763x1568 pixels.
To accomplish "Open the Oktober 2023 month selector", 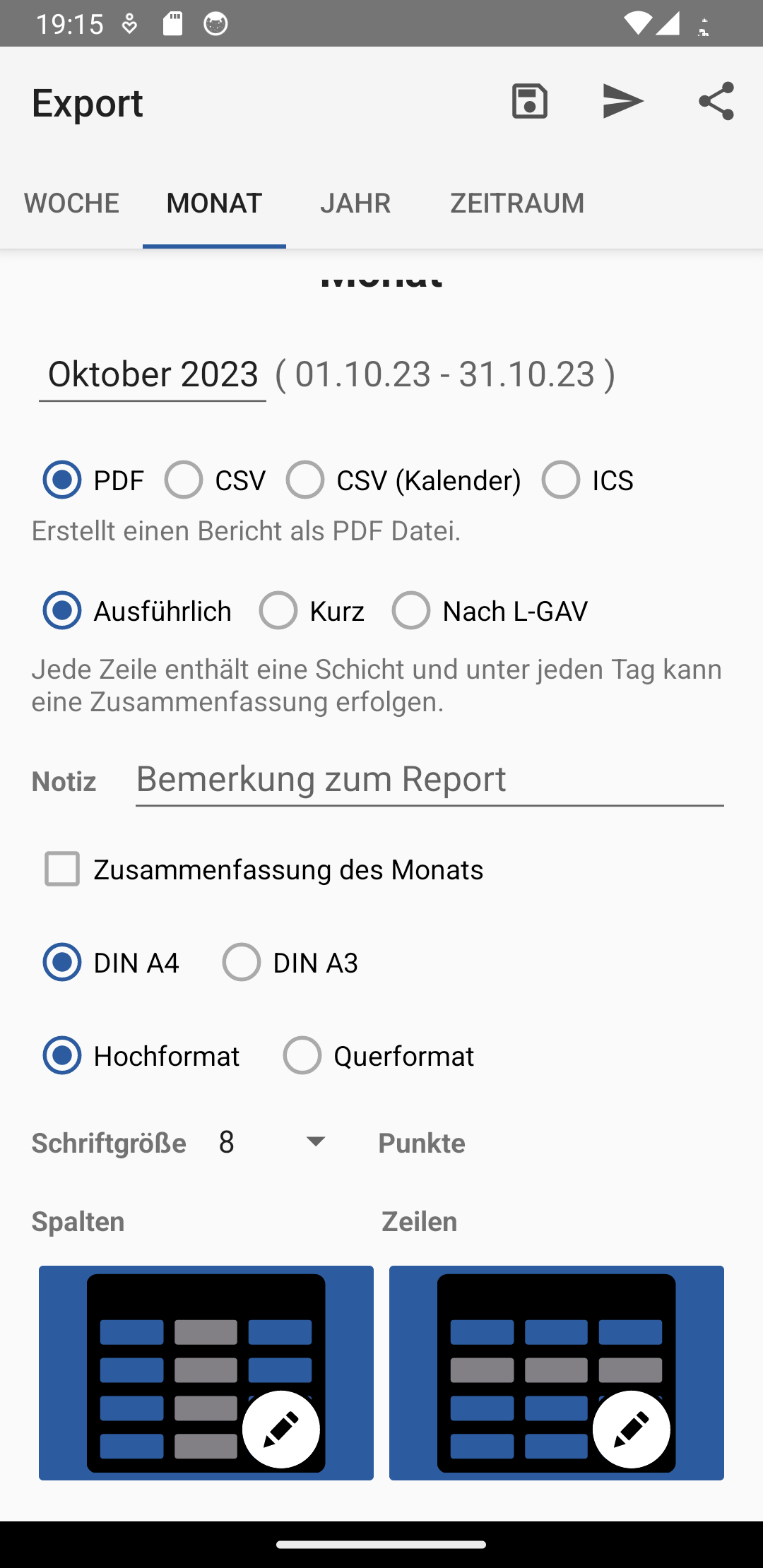I will tap(153, 374).
